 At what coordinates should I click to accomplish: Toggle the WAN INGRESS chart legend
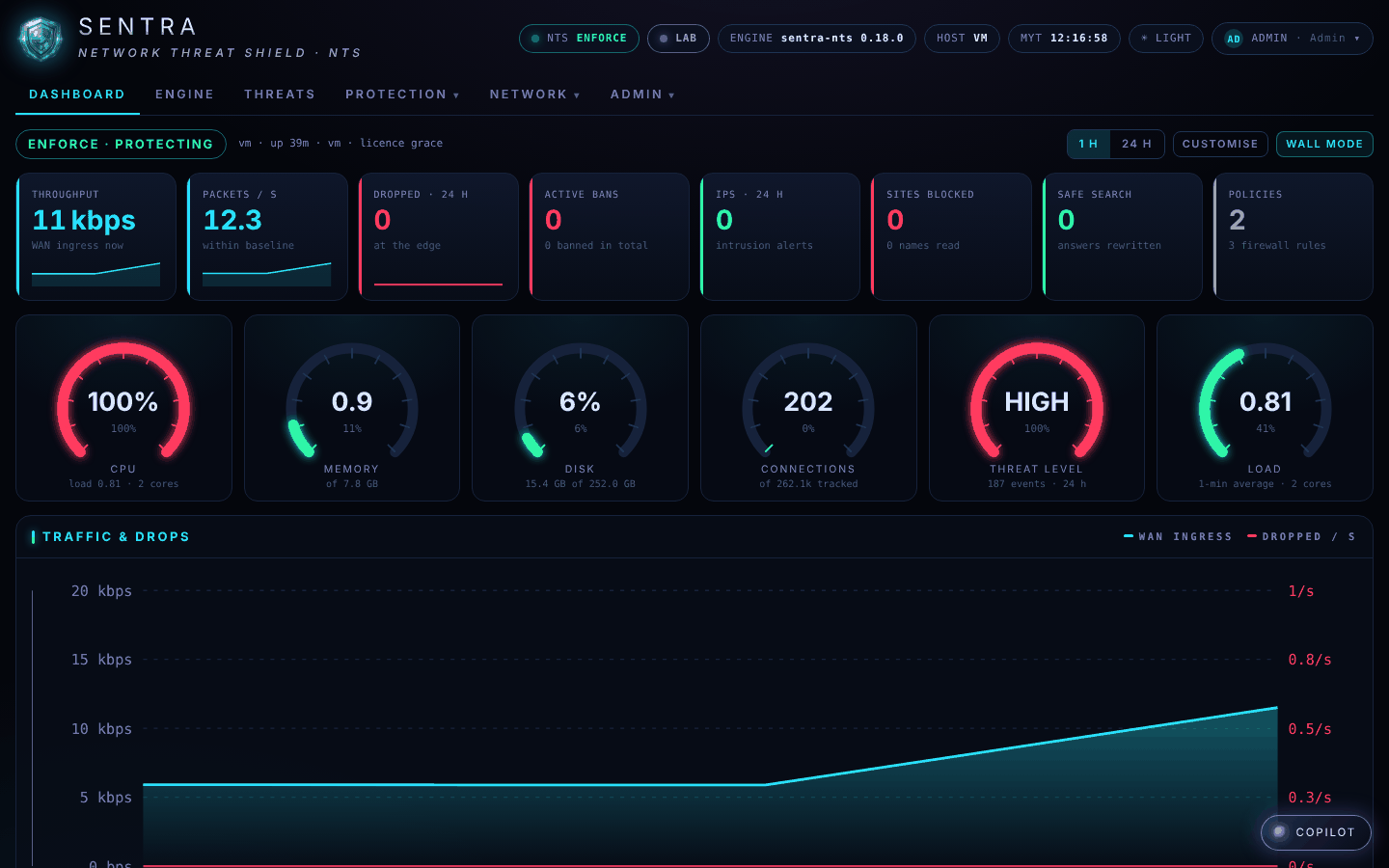coord(1178,536)
